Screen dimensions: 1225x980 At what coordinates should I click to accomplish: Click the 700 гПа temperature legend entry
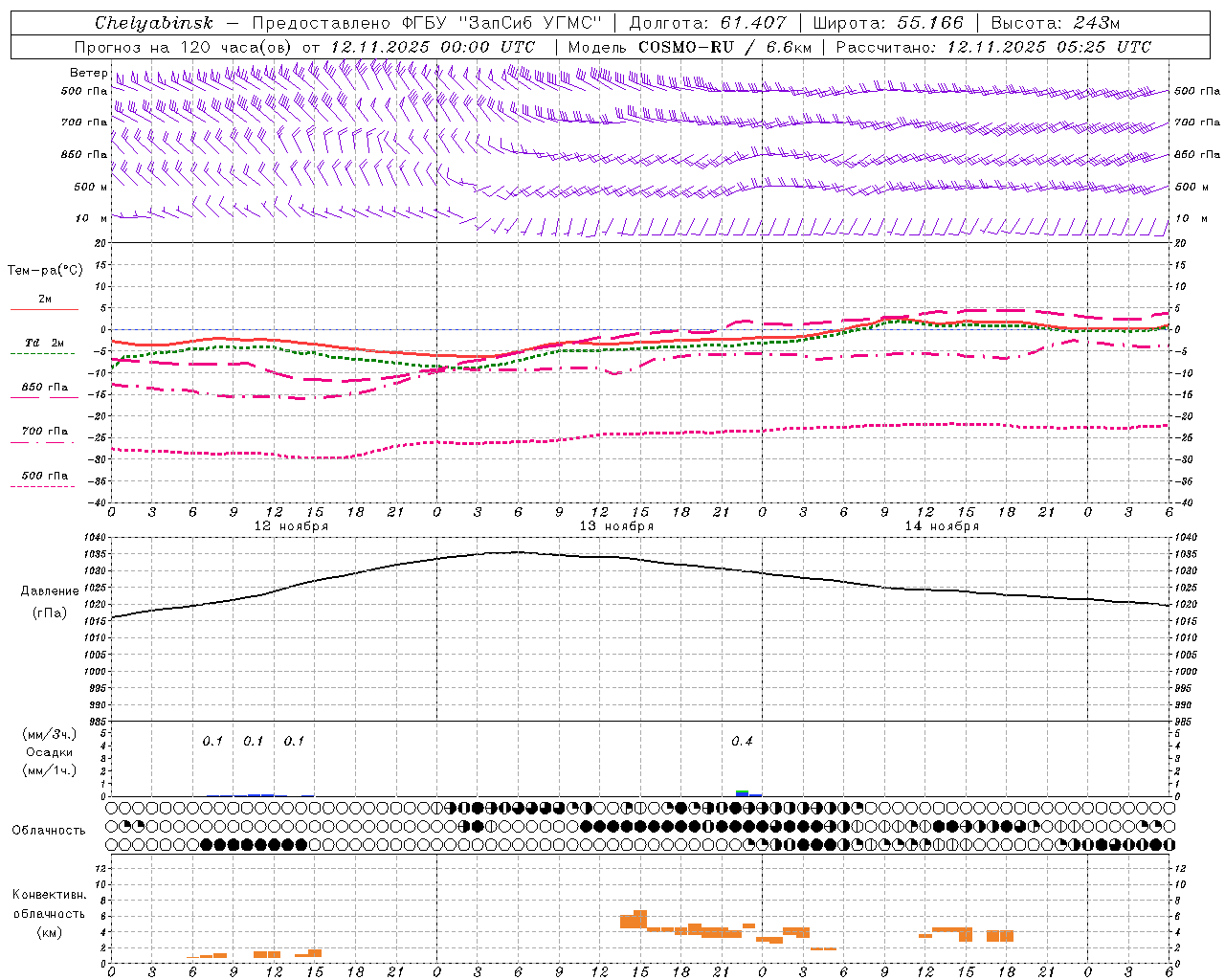pos(45,432)
